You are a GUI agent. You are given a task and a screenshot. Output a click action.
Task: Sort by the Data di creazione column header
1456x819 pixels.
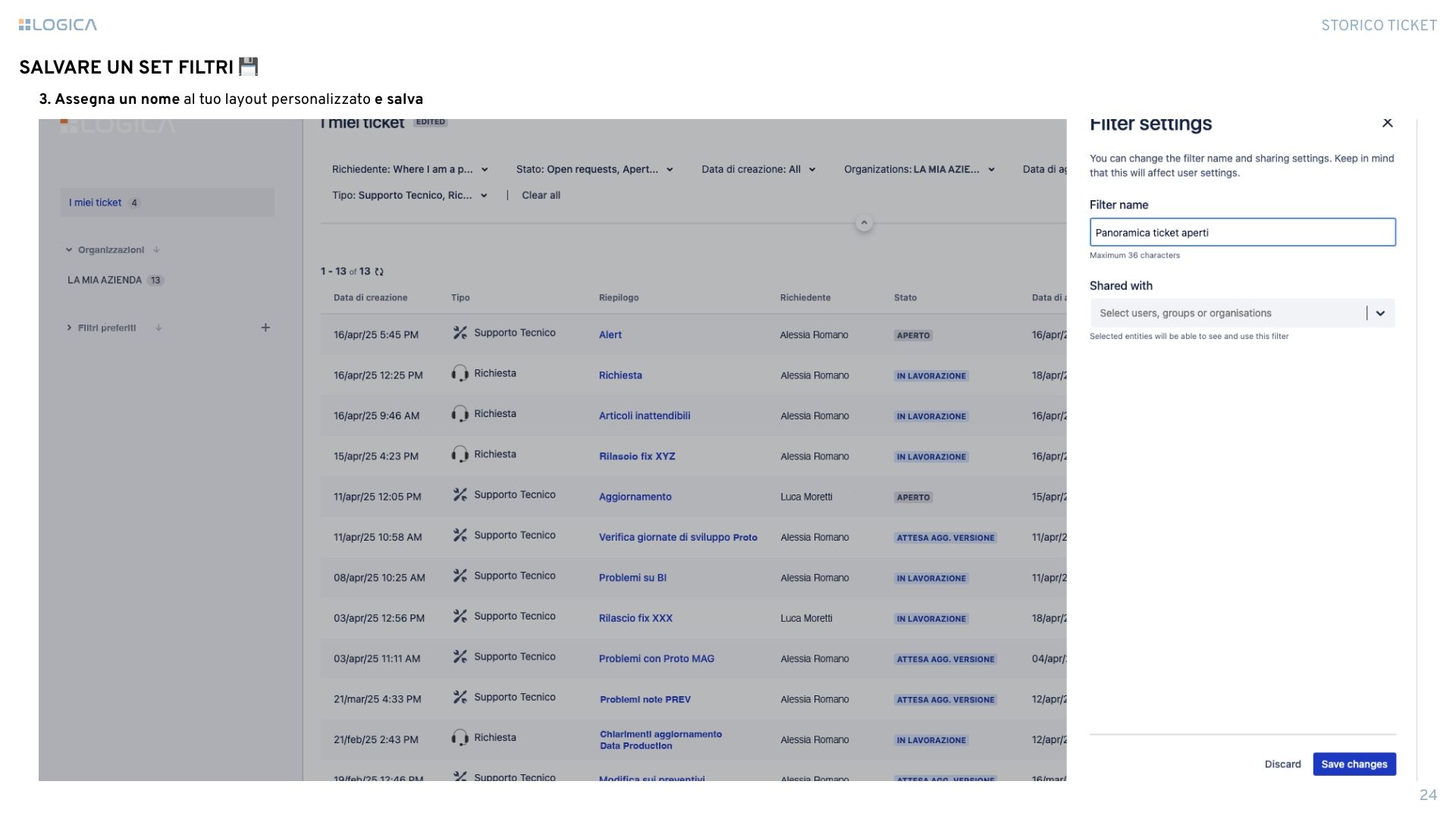pyautogui.click(x=370, y=297)
